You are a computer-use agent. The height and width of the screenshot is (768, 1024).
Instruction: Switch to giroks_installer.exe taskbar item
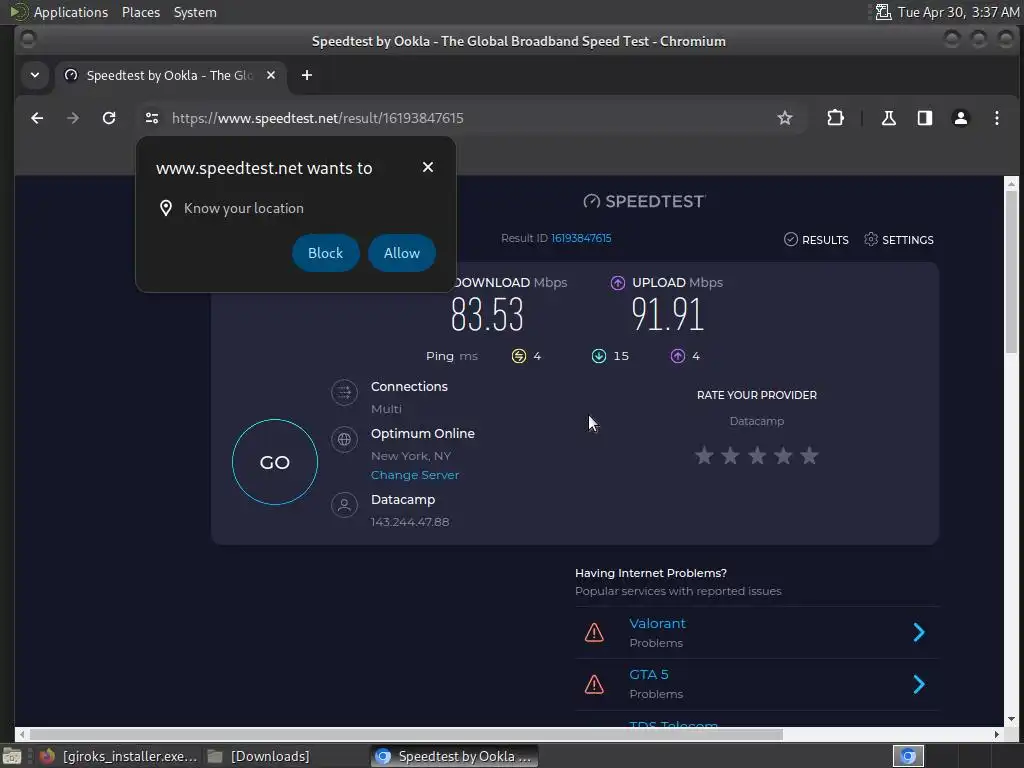click(x=118, y=756)
